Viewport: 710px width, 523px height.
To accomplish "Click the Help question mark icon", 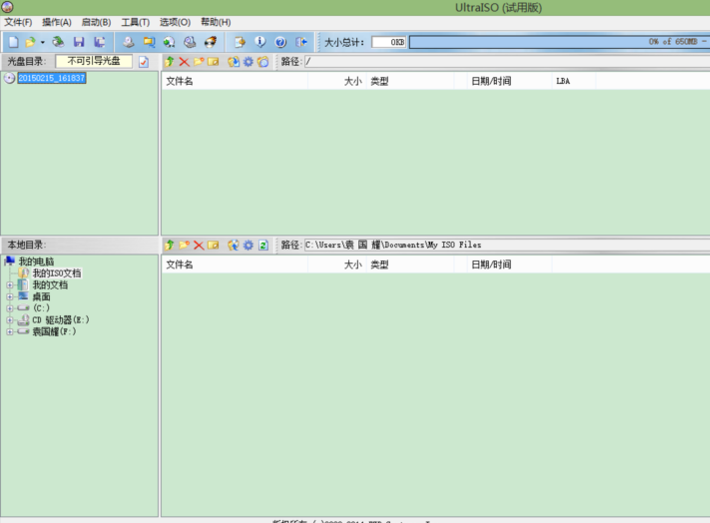I will (280, 42).
